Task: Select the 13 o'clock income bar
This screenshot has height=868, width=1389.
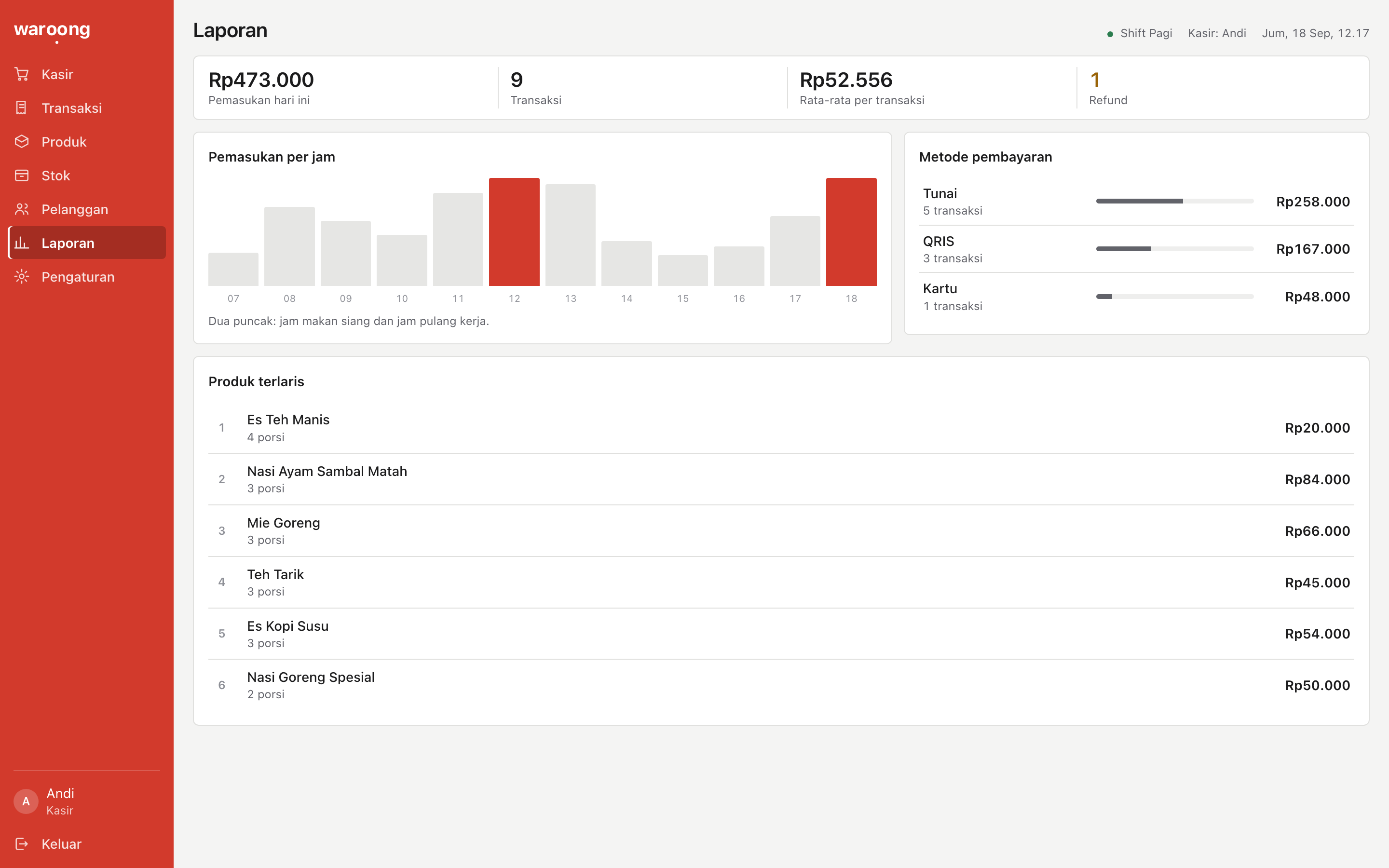Action: pyautogui.click(x=570, y=235)
